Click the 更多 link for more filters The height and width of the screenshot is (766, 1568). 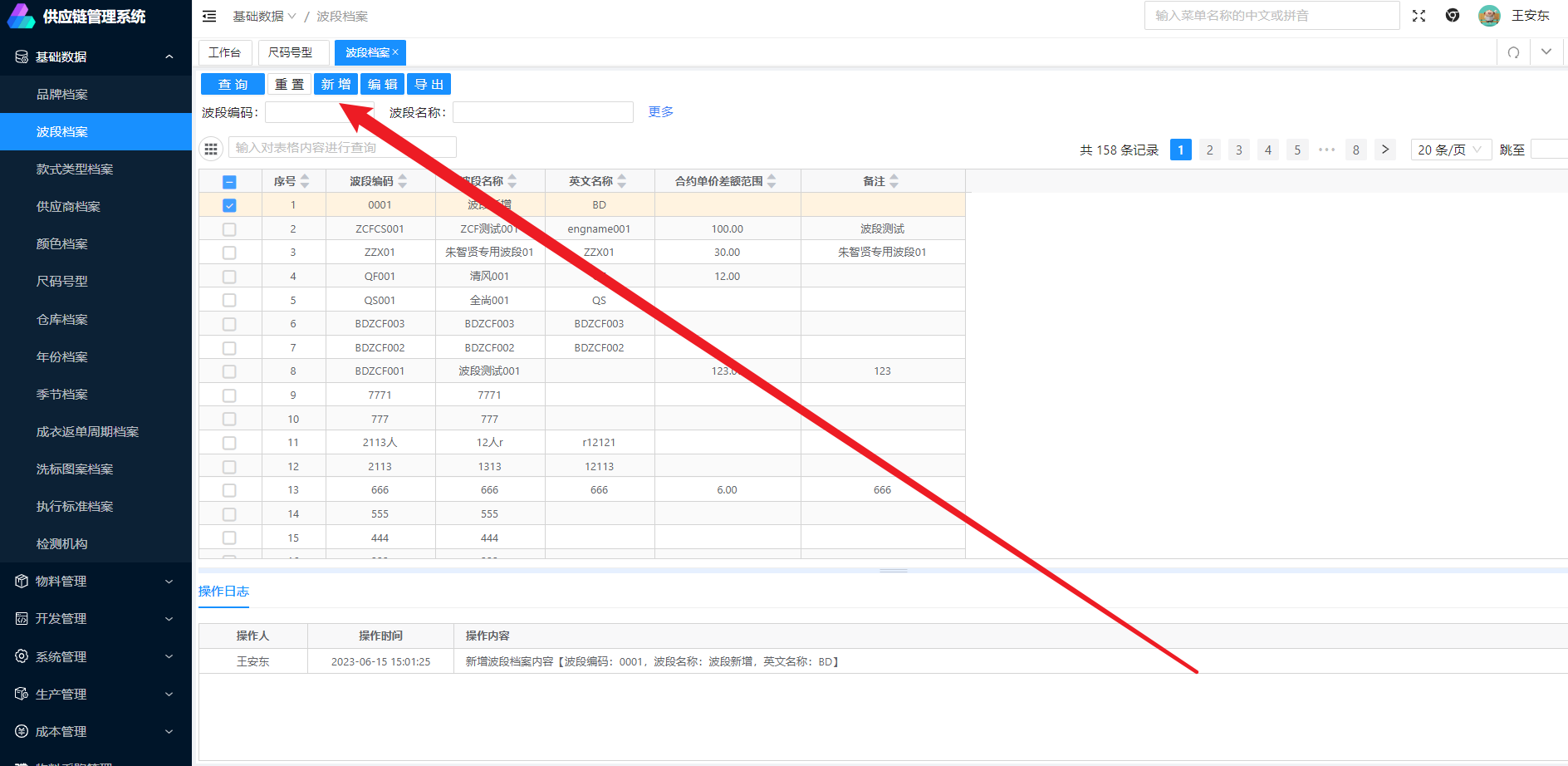[x=660, y=112]
